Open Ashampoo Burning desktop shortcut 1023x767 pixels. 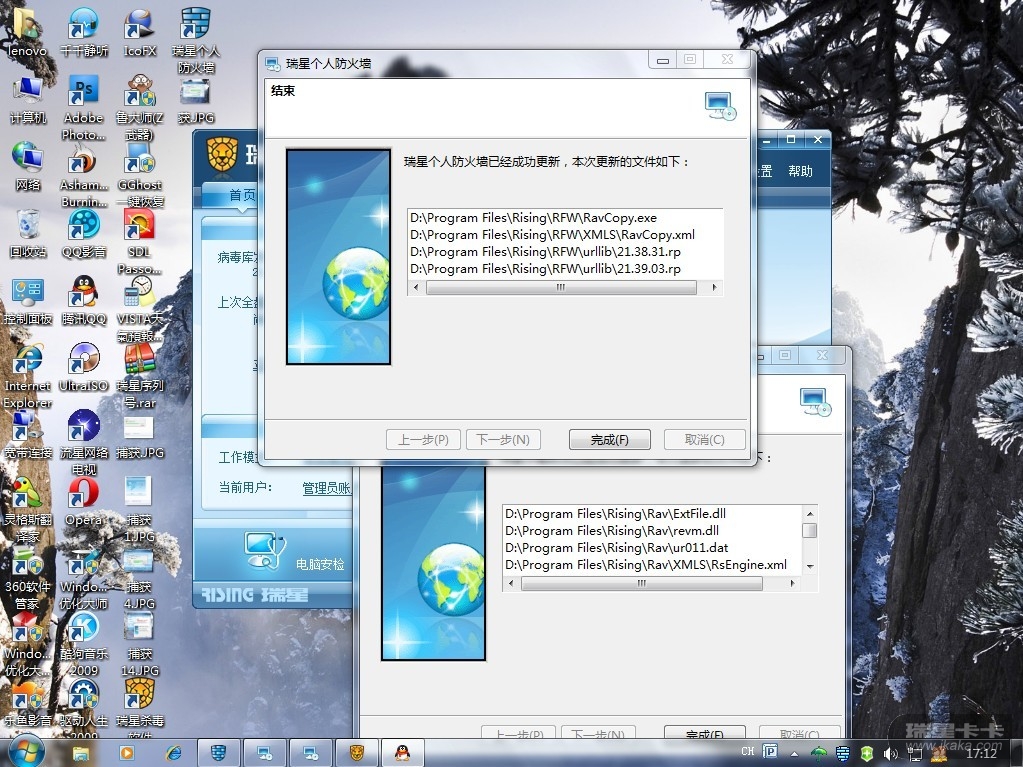pos(84,175)
